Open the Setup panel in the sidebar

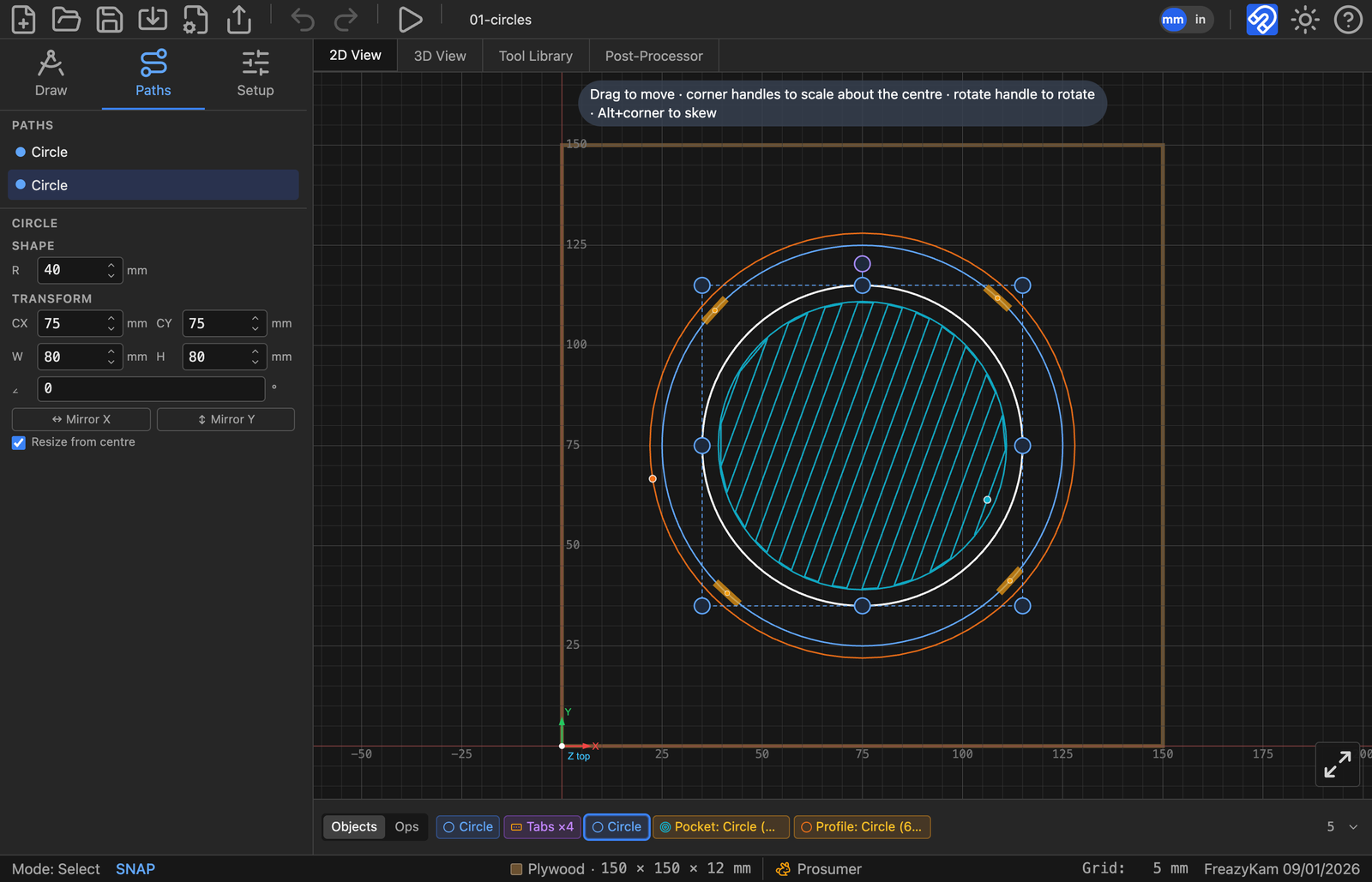[x=256, y=74]
